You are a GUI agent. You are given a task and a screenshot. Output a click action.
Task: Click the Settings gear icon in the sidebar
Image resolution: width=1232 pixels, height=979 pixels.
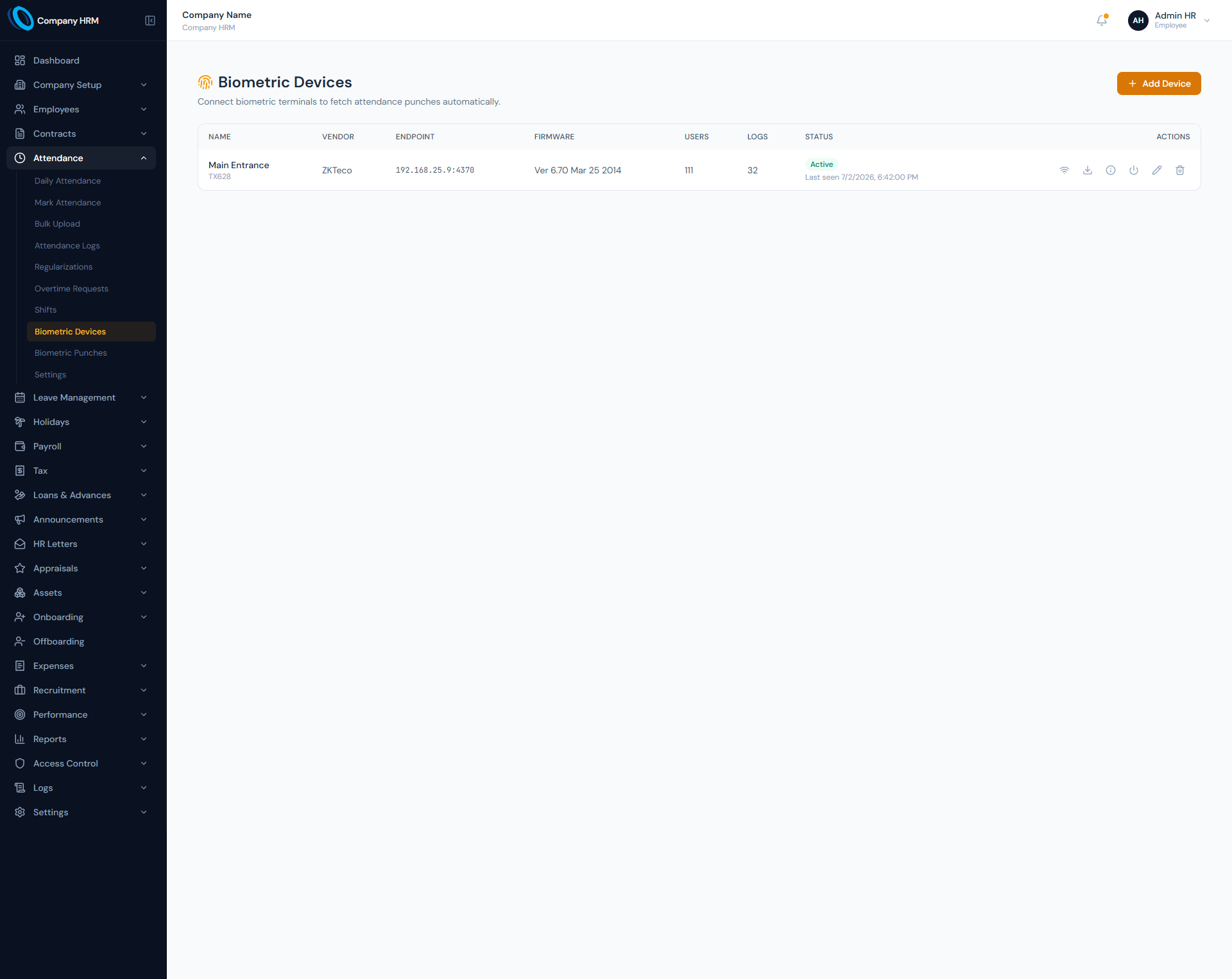(x=20, y=812)
